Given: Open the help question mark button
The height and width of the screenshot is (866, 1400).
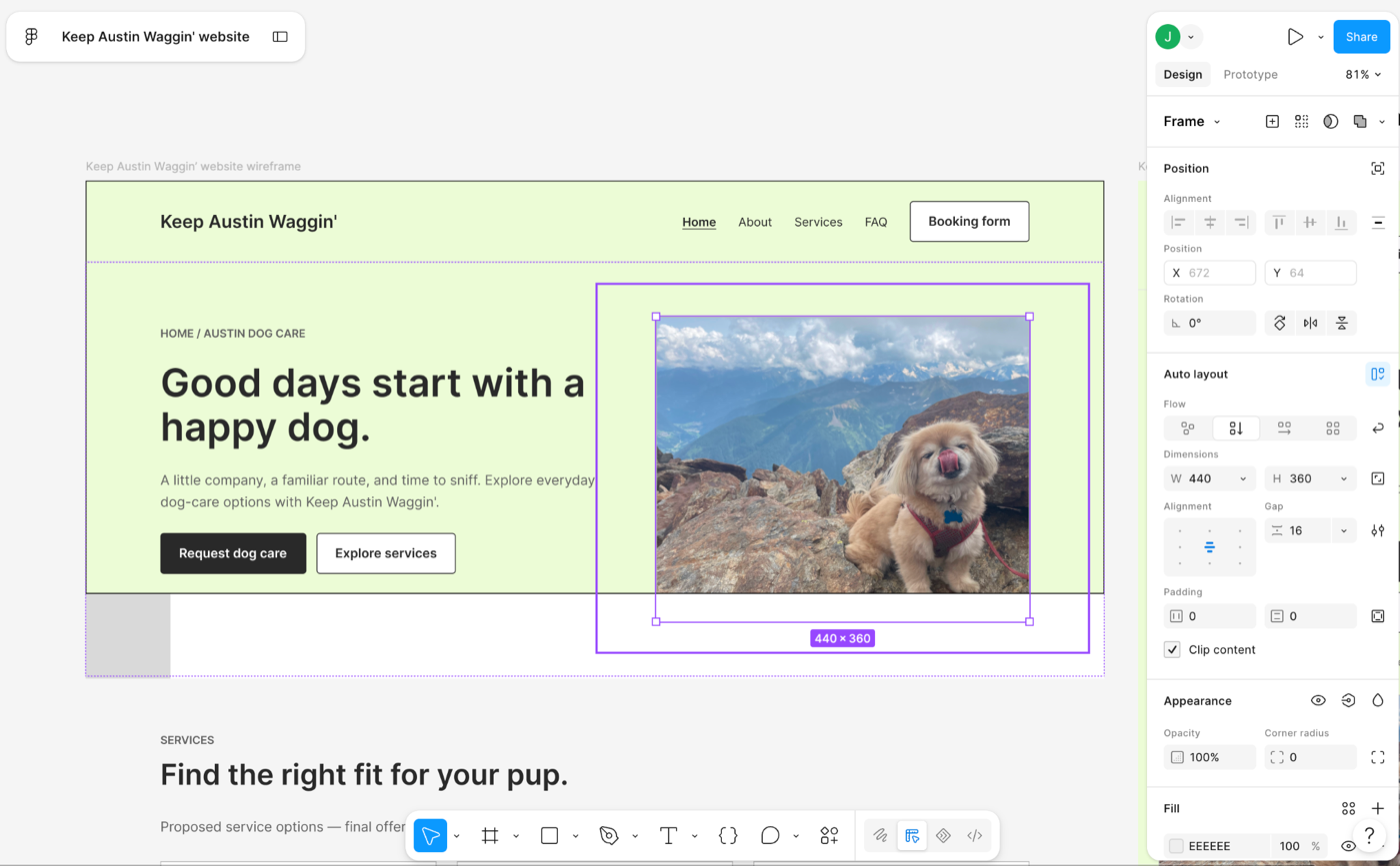Looking at the screenshot, I should click(x=1370, y=835).
